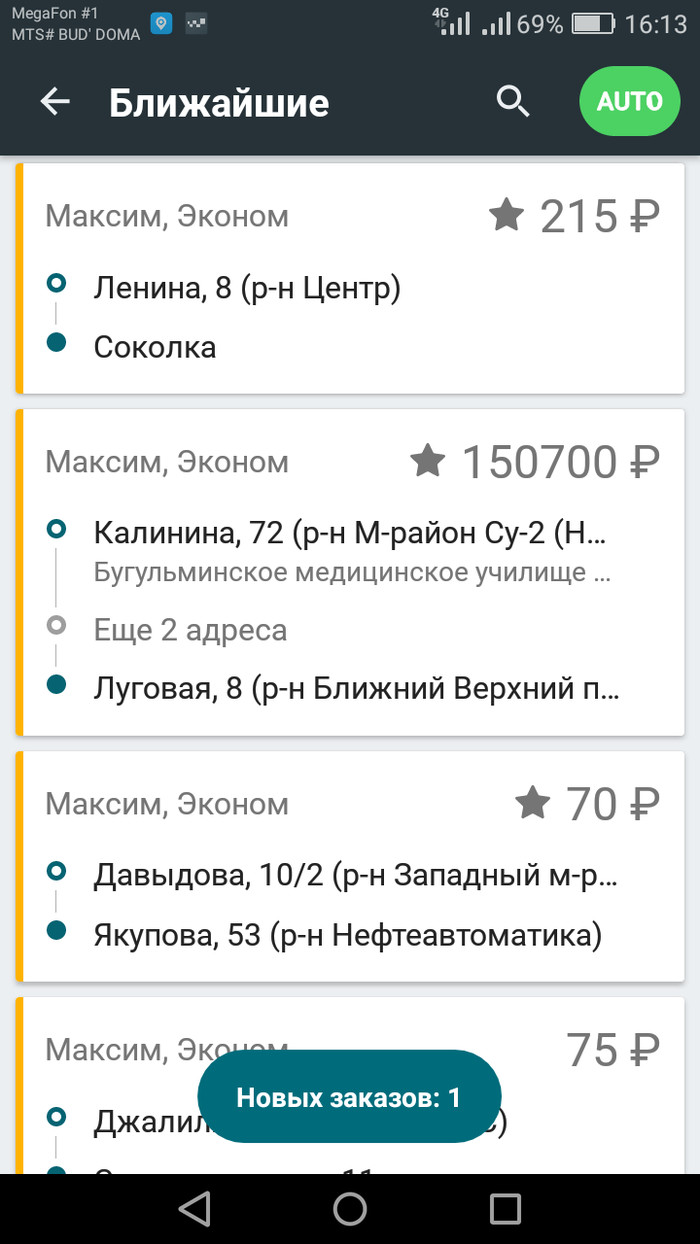Open the order to Якупова, 53

coord(347,935)
